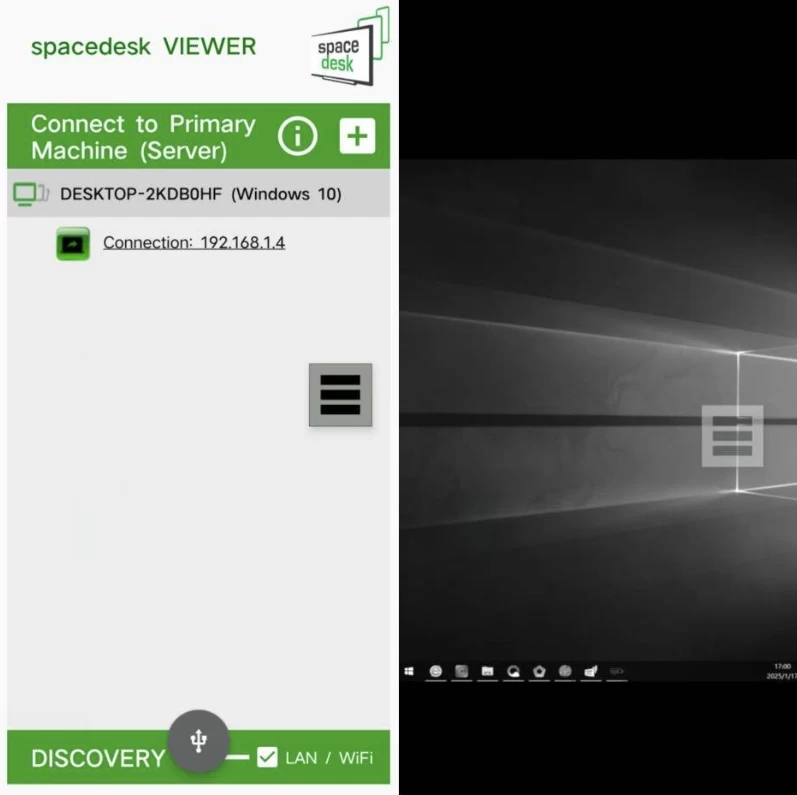Open File Explorer from the taskbar
Viewport: 797px width, 795px height.
pyautogui.click(x=487, y=672)
